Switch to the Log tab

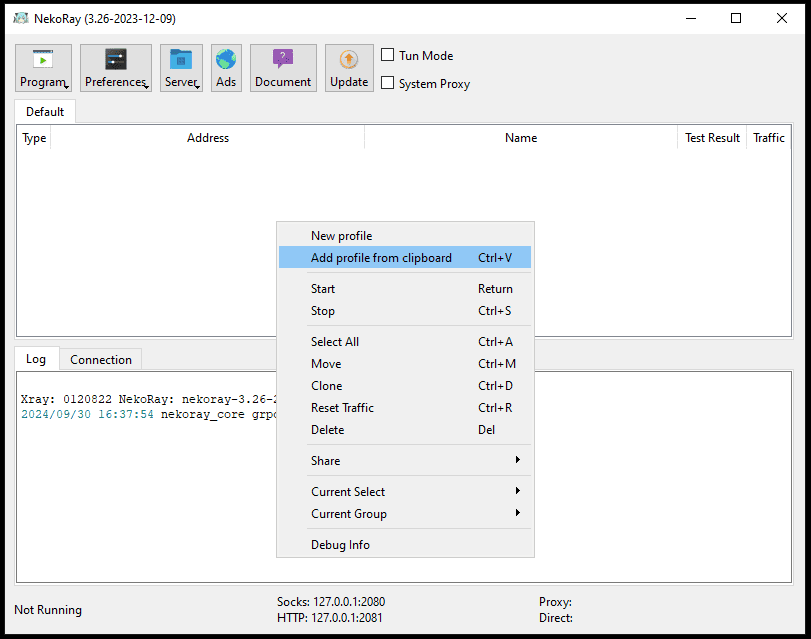click(36, 359)
